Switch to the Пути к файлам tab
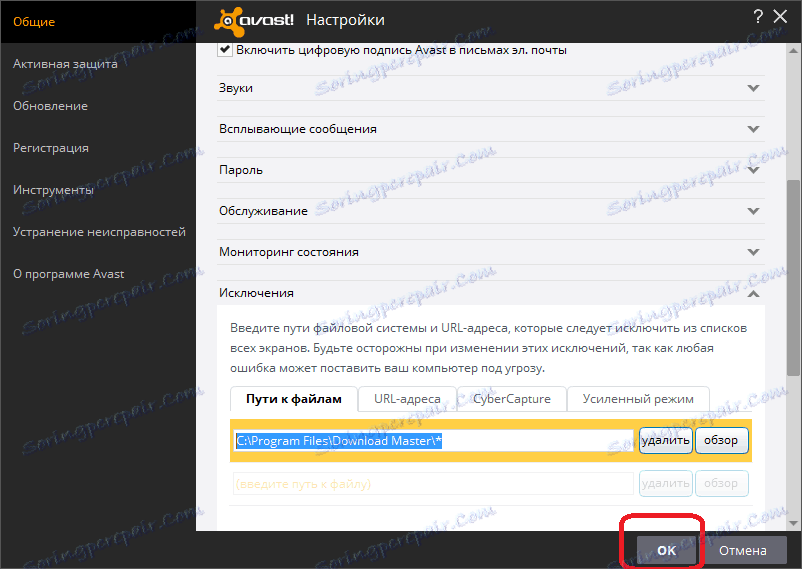 (x=294, y=399)
